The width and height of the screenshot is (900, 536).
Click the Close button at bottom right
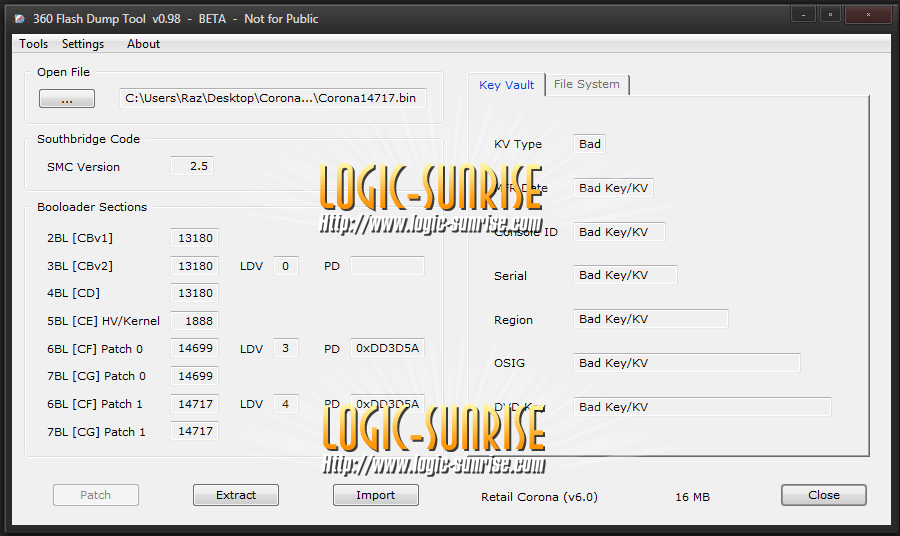coord(823,495)
